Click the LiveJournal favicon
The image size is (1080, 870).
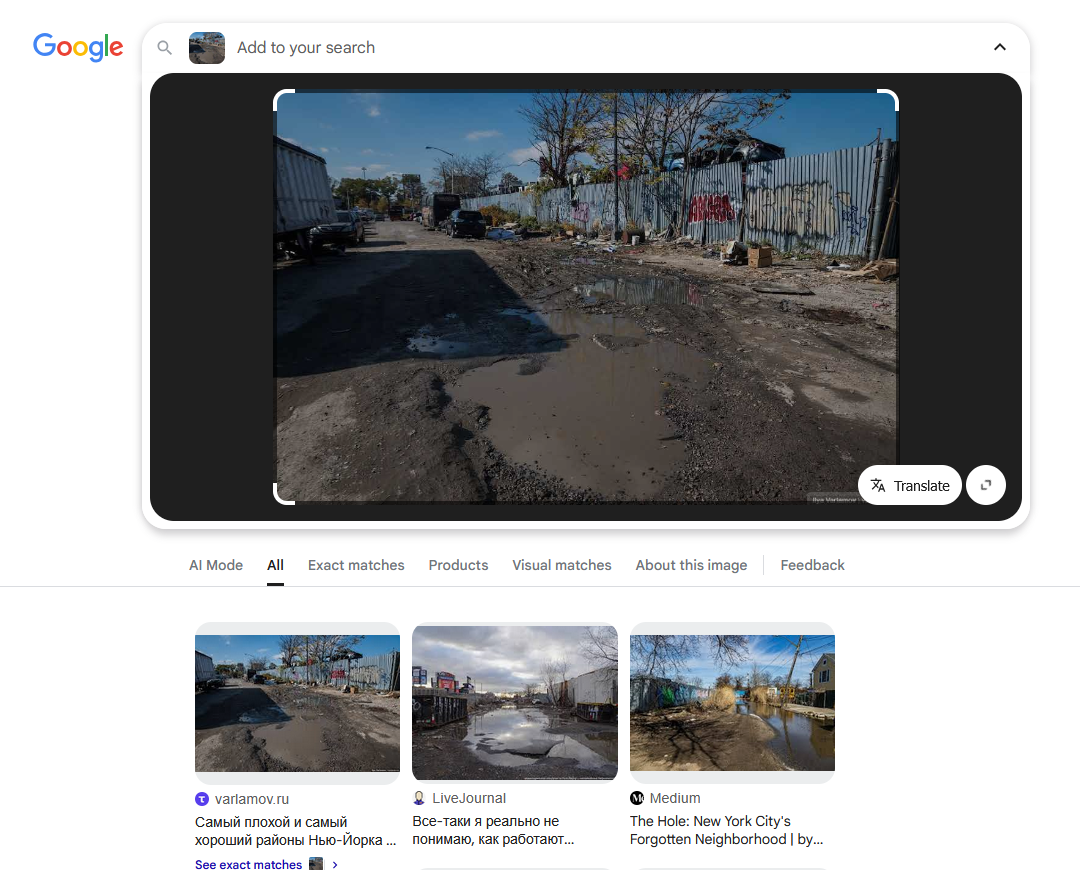419,798
